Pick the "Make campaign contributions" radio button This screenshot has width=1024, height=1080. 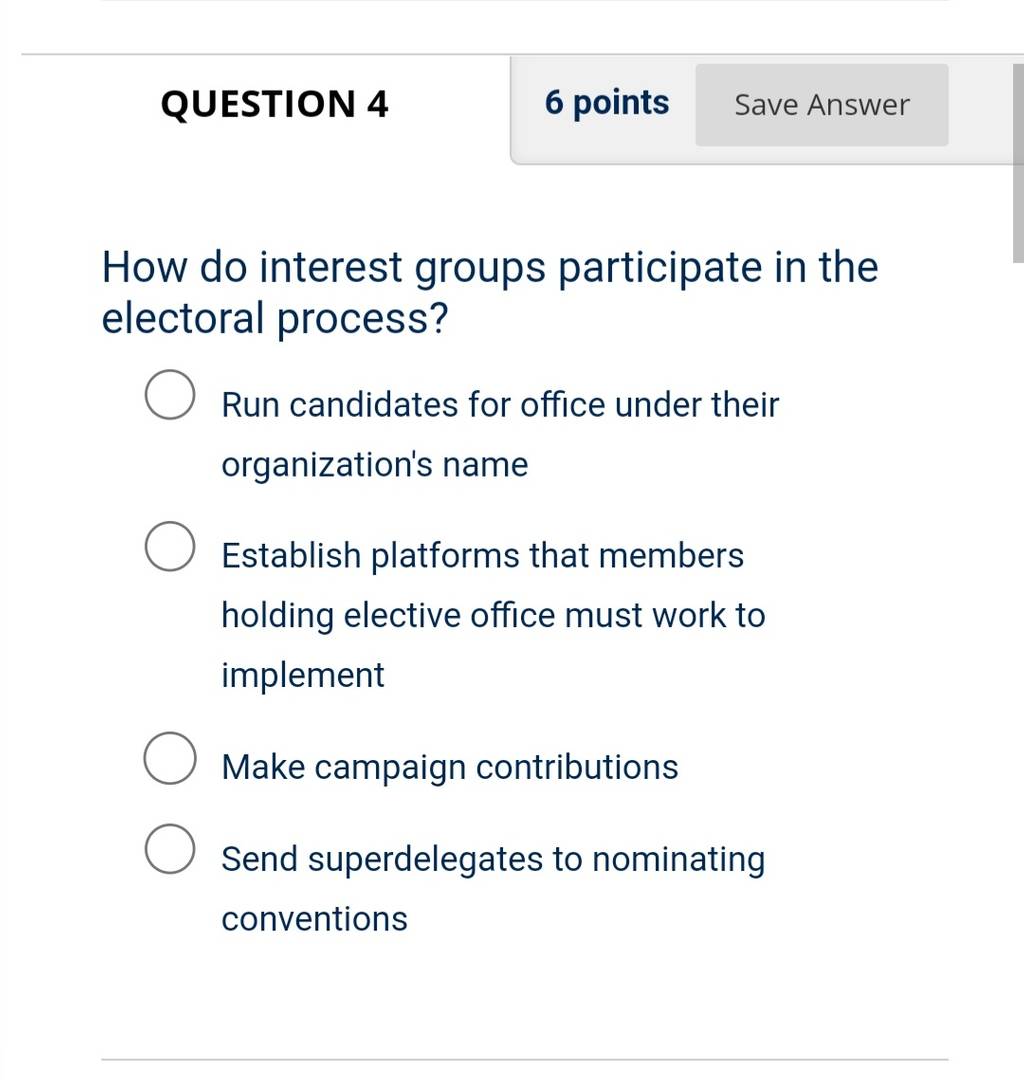click(169, 758)
